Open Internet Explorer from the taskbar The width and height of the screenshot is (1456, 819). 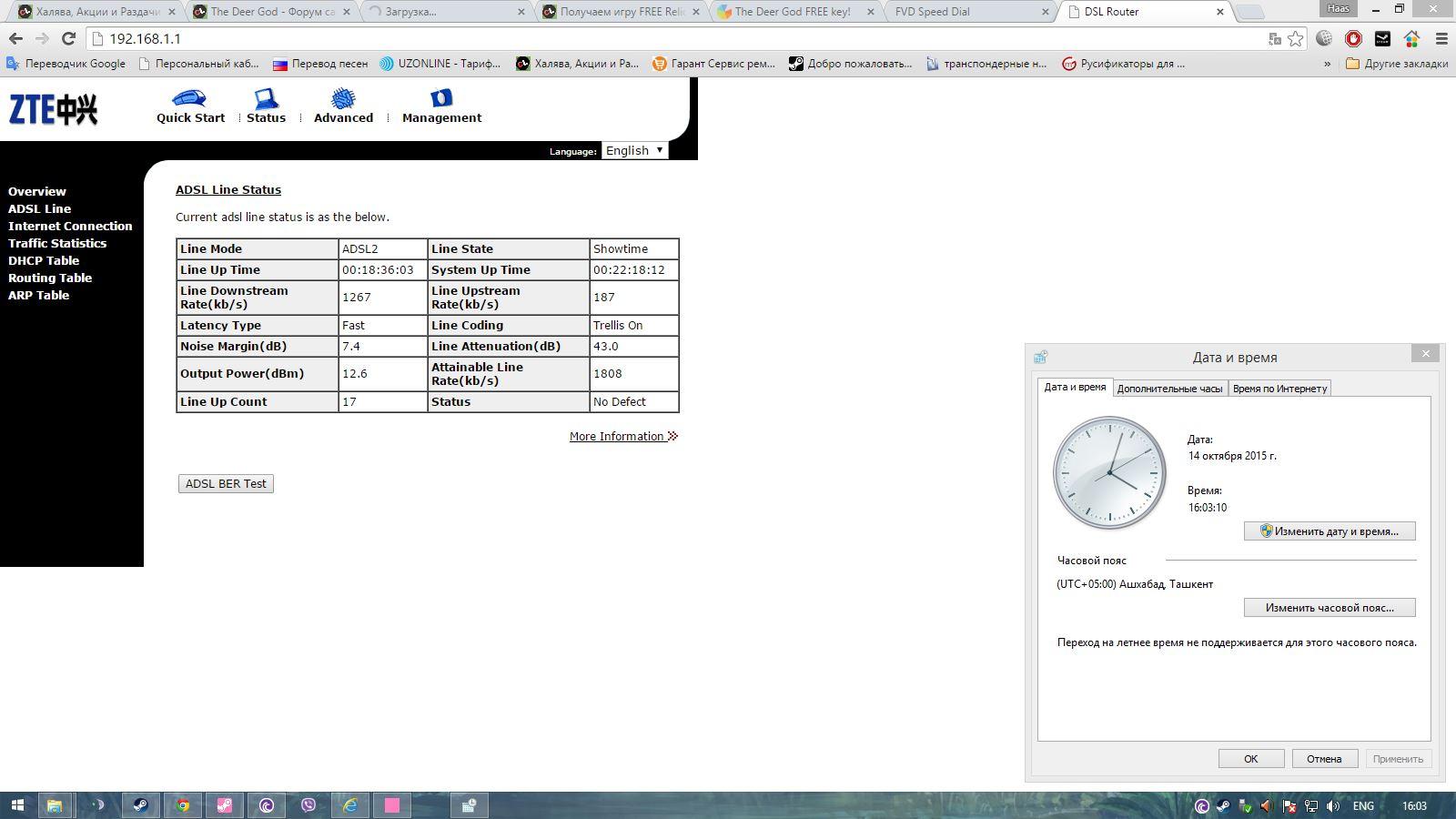tap(350, 805)
